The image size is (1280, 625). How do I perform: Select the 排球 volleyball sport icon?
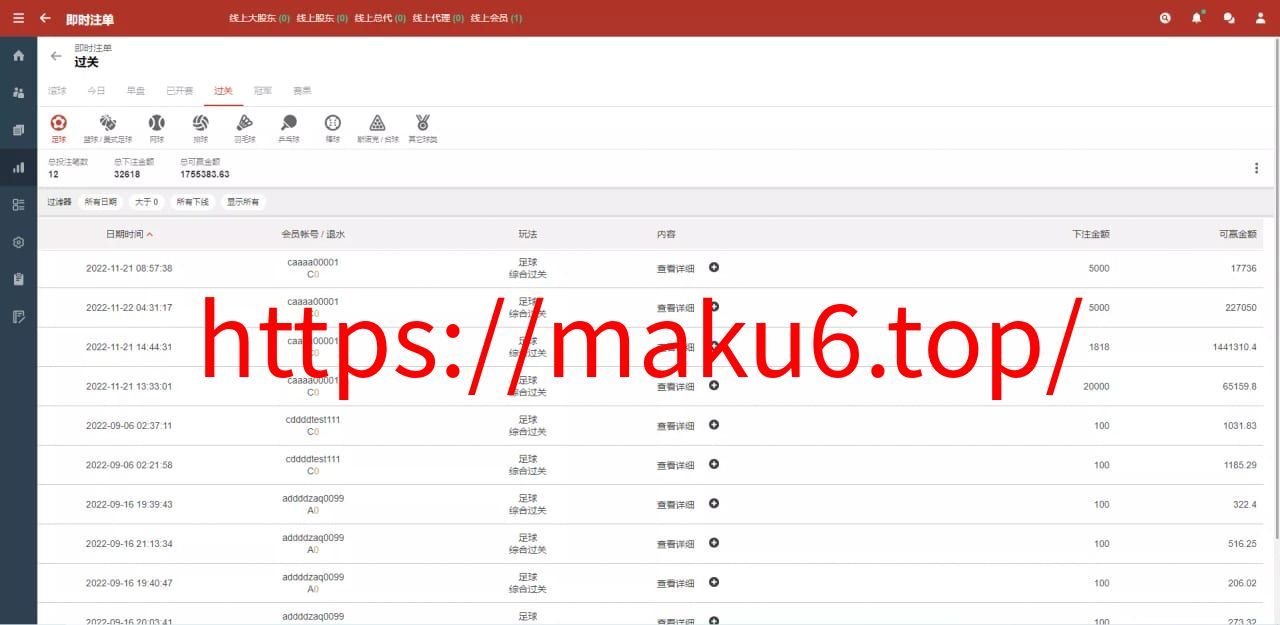200,128
